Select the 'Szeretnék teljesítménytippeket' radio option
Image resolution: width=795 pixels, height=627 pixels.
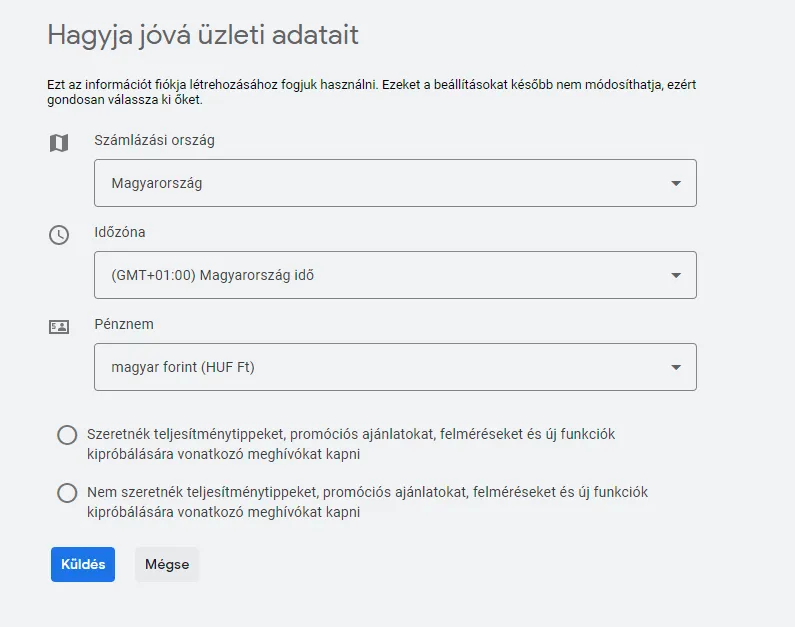click(x=67, y=435)
